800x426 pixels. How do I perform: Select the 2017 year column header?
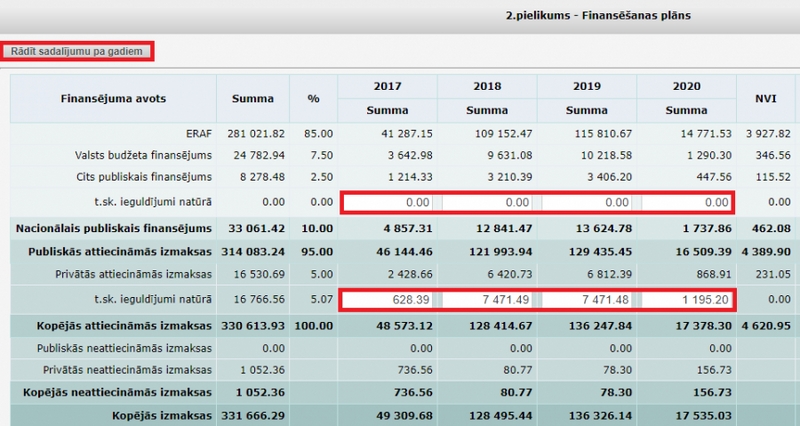coord(387,86)
